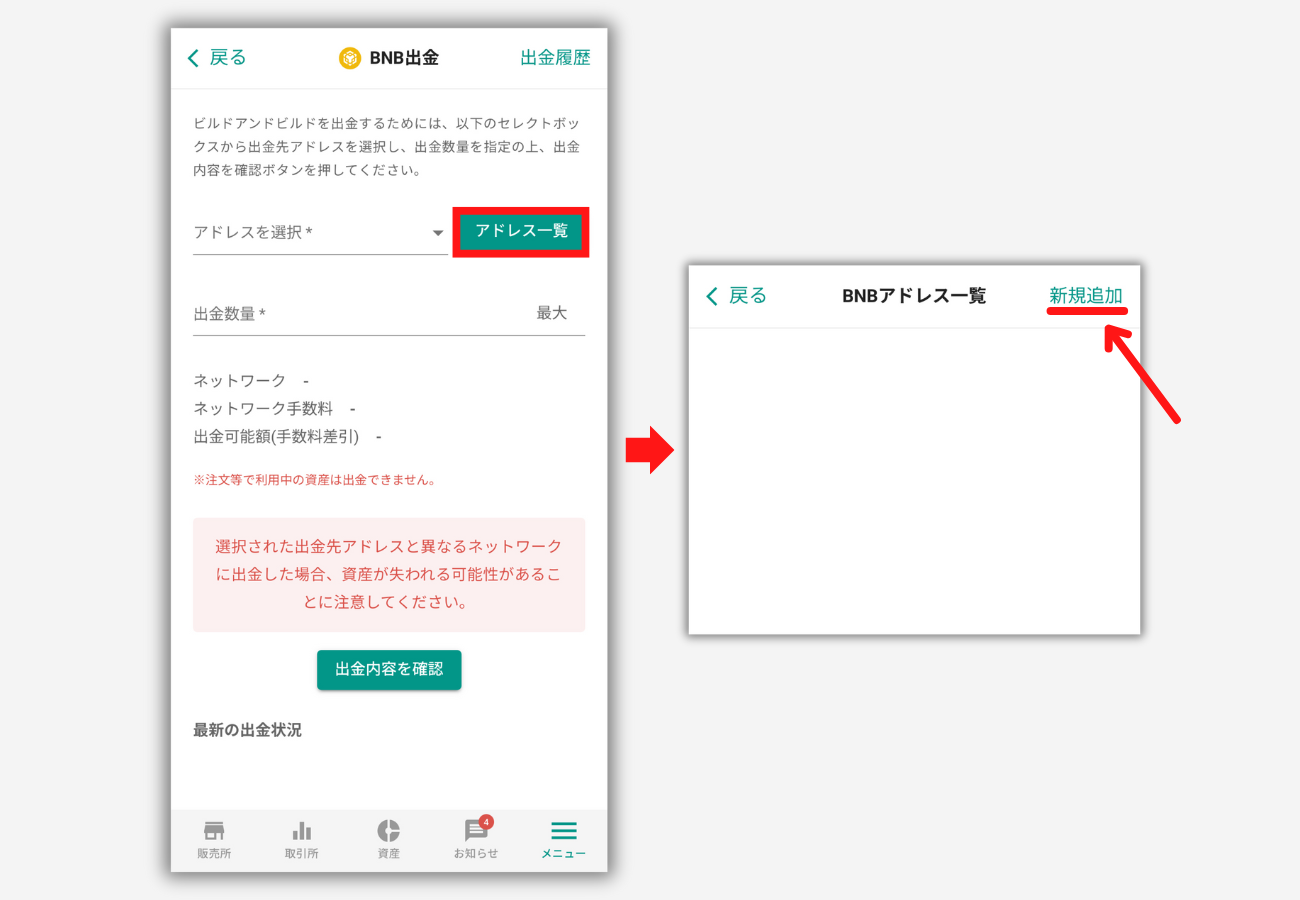Tap the メニュー hamburger icon
This screenshot has height=900, width=1300.
(564, 831)
